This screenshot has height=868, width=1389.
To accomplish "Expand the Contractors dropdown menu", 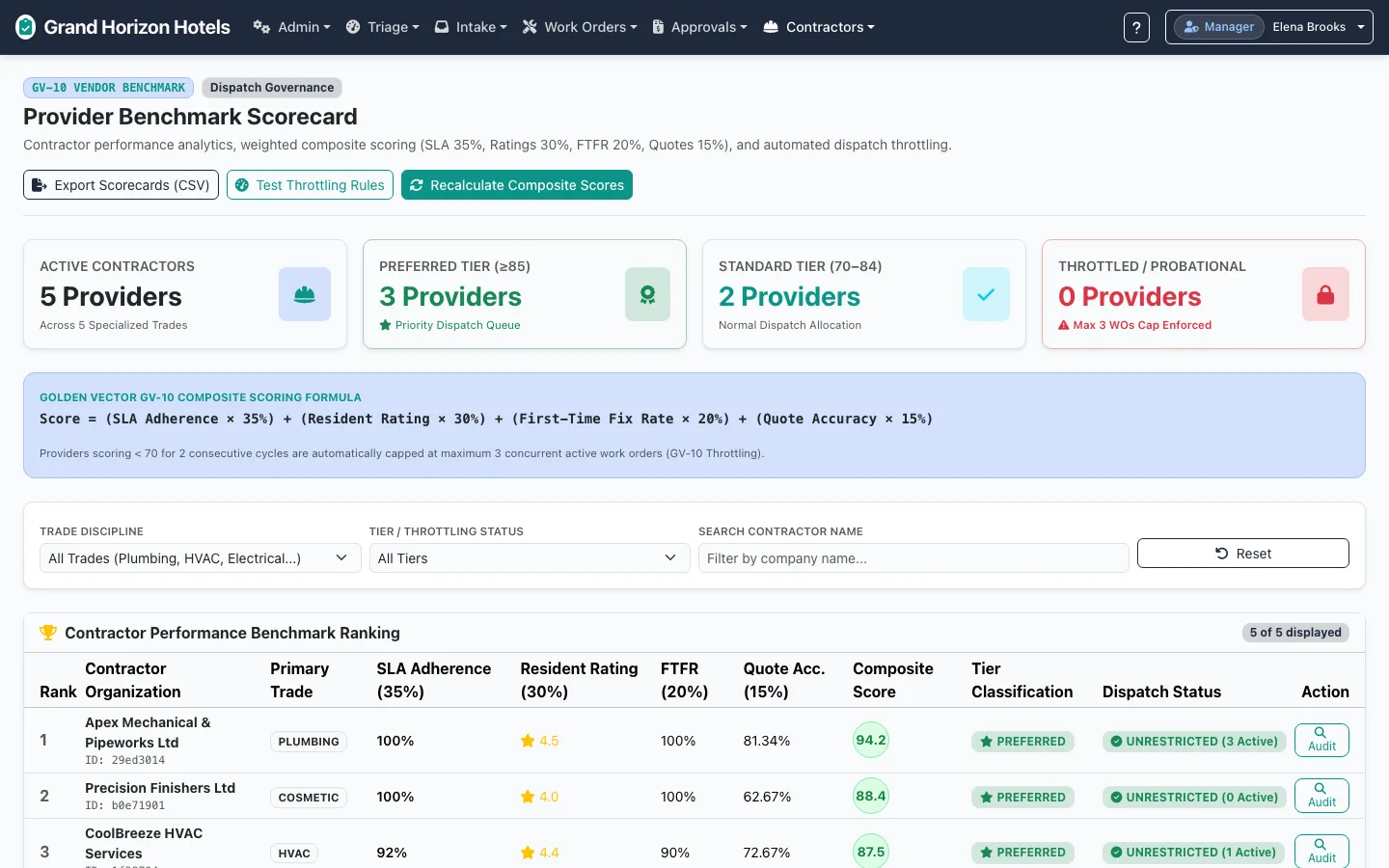I will 818,27.
